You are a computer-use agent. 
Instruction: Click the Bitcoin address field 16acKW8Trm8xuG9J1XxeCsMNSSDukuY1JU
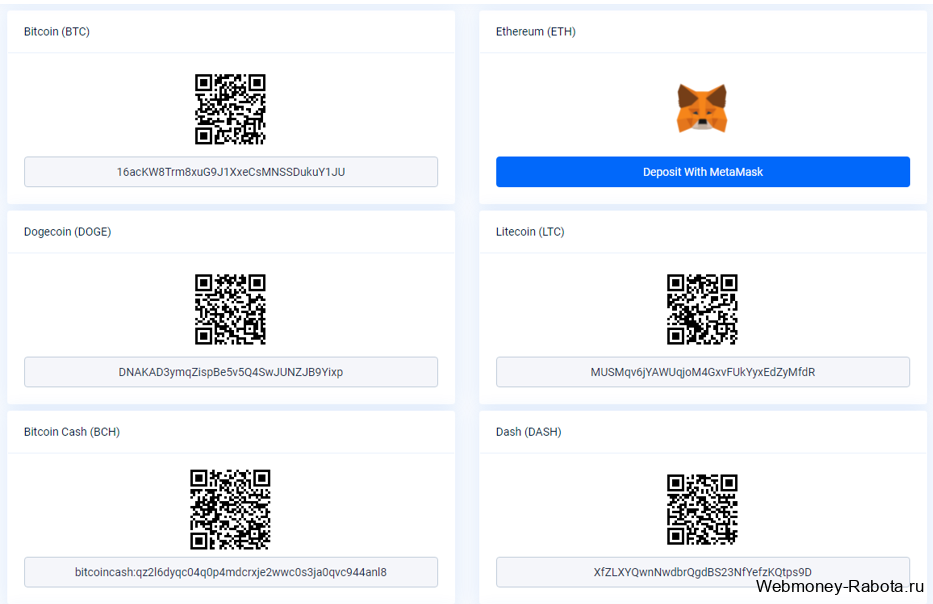point(231,172)
